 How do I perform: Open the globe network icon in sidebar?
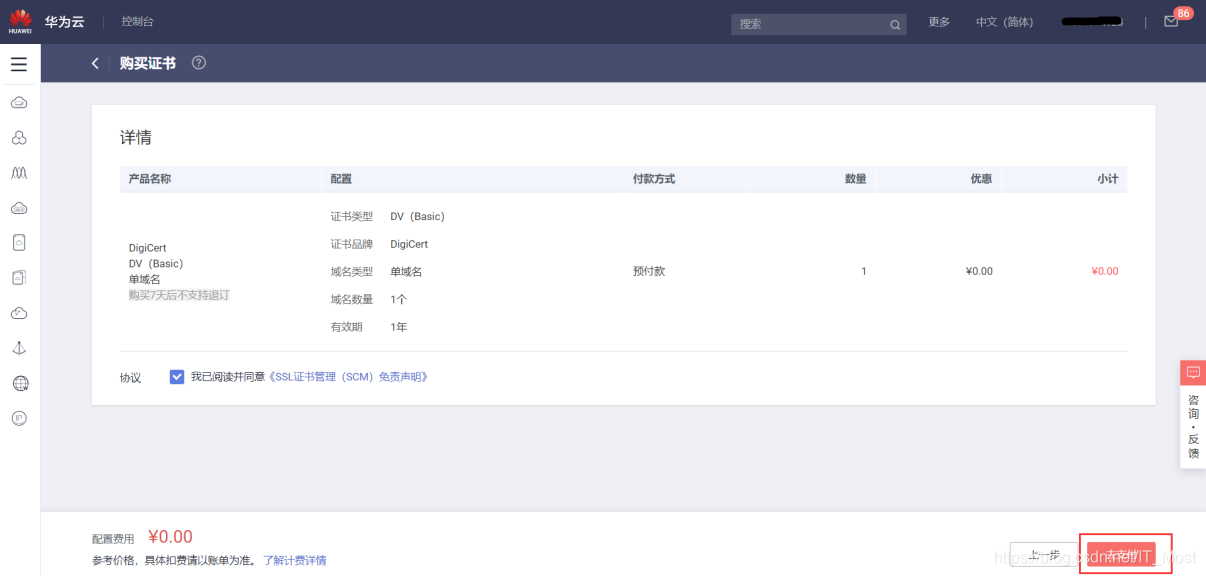pos(20,383)
